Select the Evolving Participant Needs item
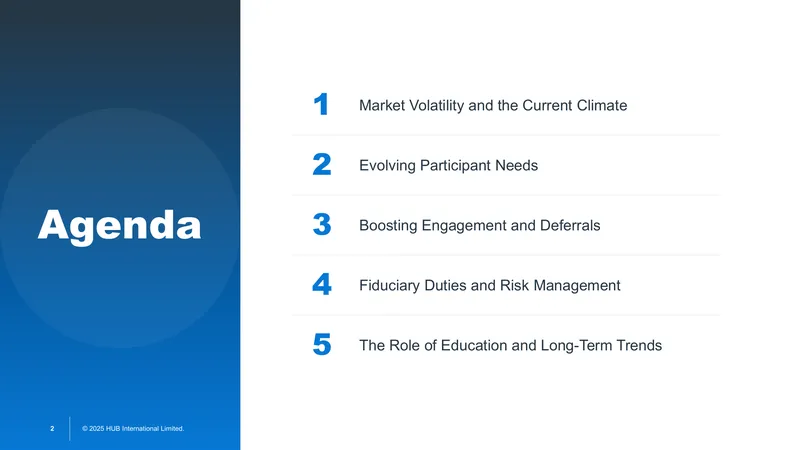Image resolution: width=800 pixels, height=450 pixels. [448, 165]
